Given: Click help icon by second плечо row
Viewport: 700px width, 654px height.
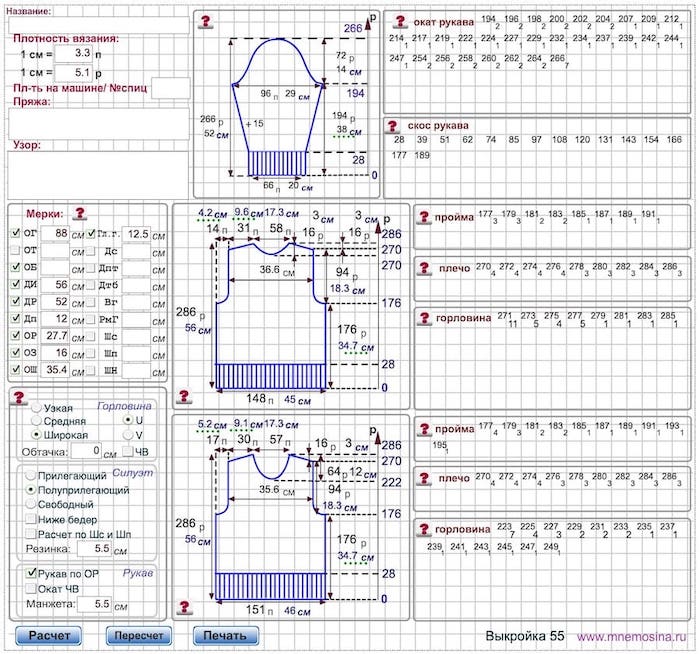Looking at the screenshot, I should pos(424,479).
